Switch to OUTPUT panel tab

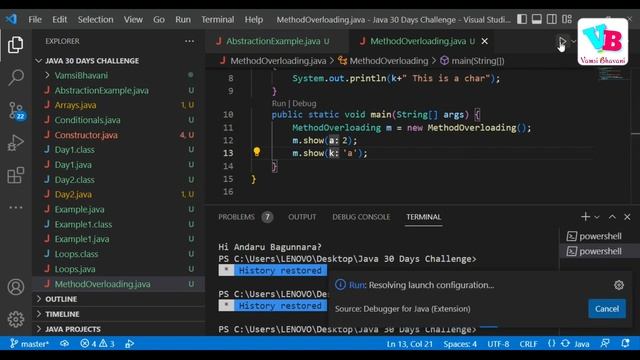click(x=302, y=217)
